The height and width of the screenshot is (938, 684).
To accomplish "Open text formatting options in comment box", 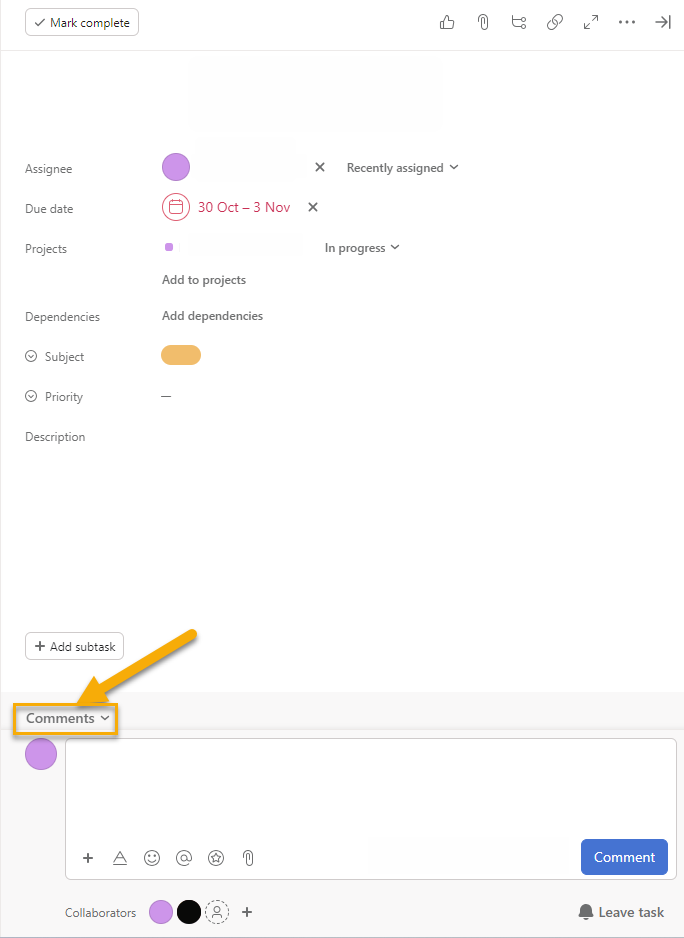I will [x=120, y=857].
